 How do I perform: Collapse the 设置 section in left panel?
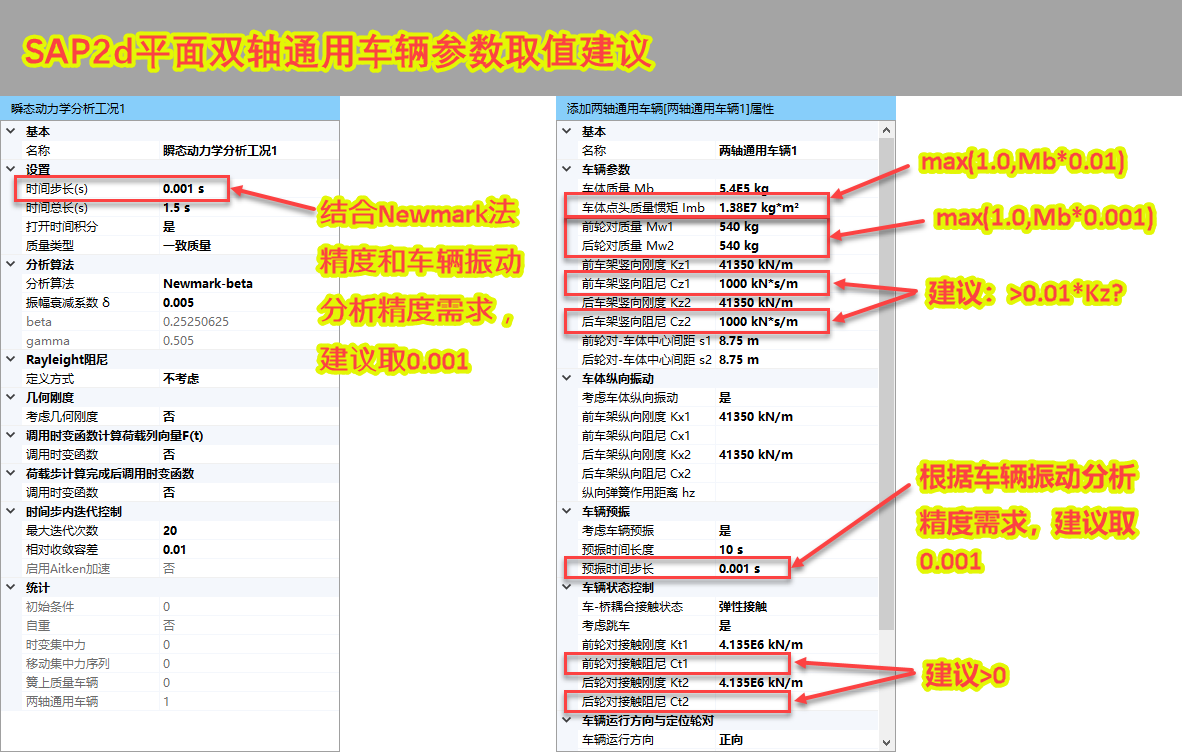[x=11, y=169]
